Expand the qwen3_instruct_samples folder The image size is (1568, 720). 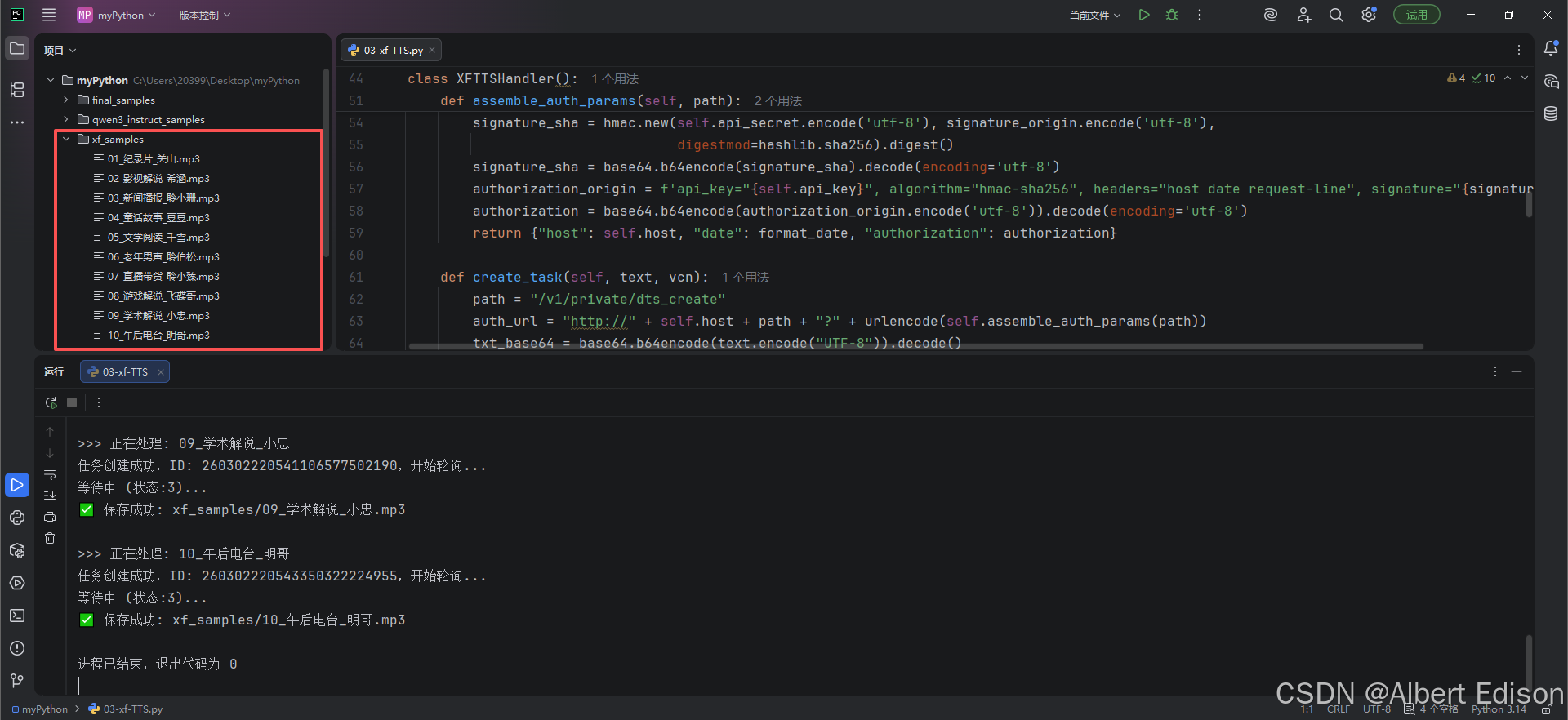click(x=66, y=119)
